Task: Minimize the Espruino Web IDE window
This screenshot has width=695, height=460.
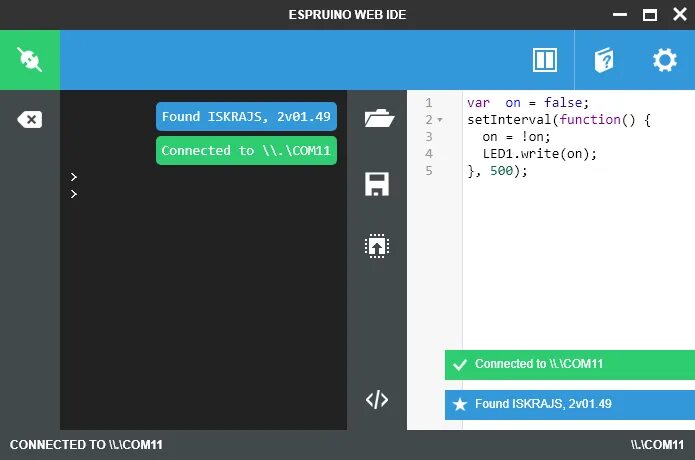Action: click(620, 15)
